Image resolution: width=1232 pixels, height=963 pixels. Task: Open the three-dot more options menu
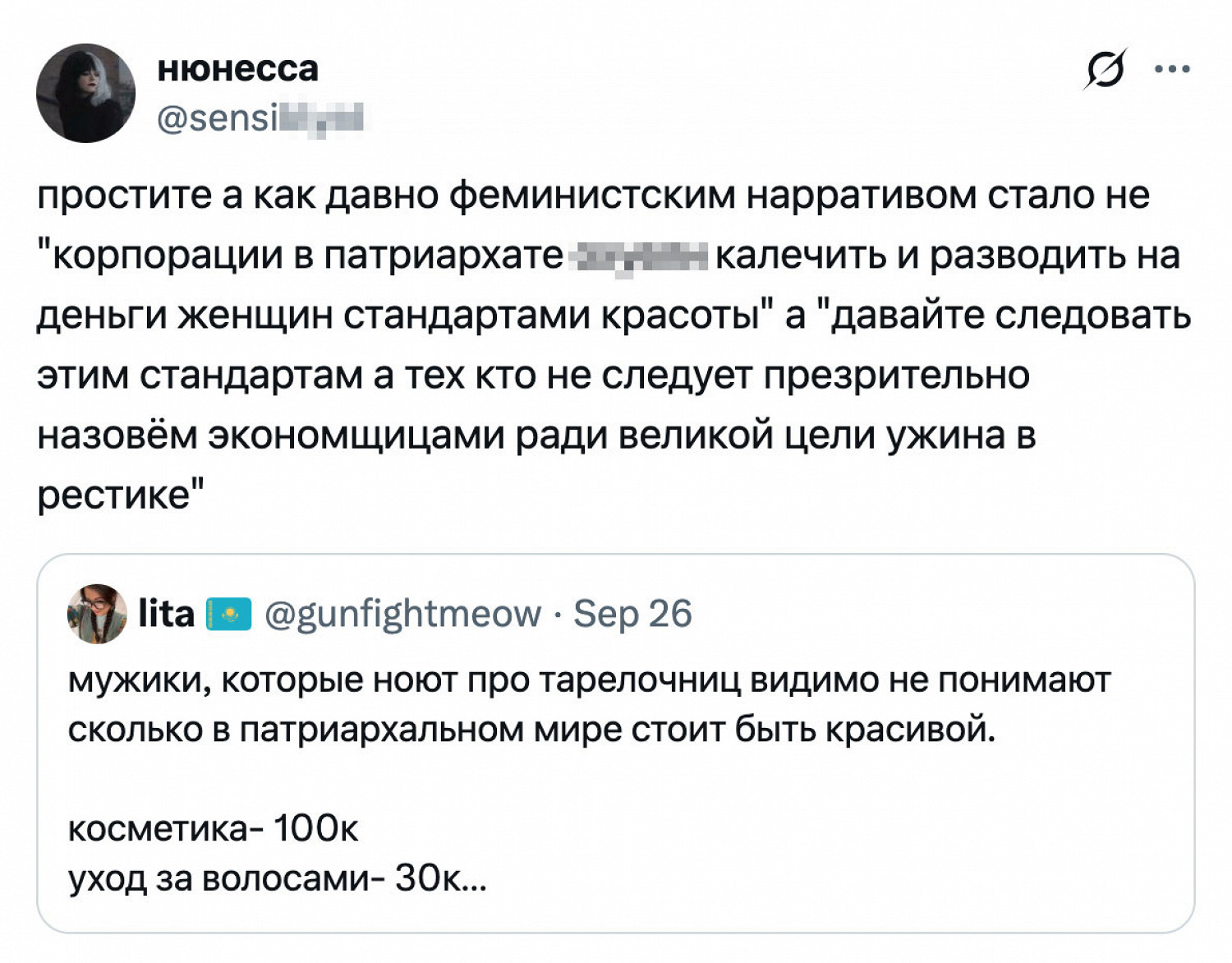coord(1172,70)
